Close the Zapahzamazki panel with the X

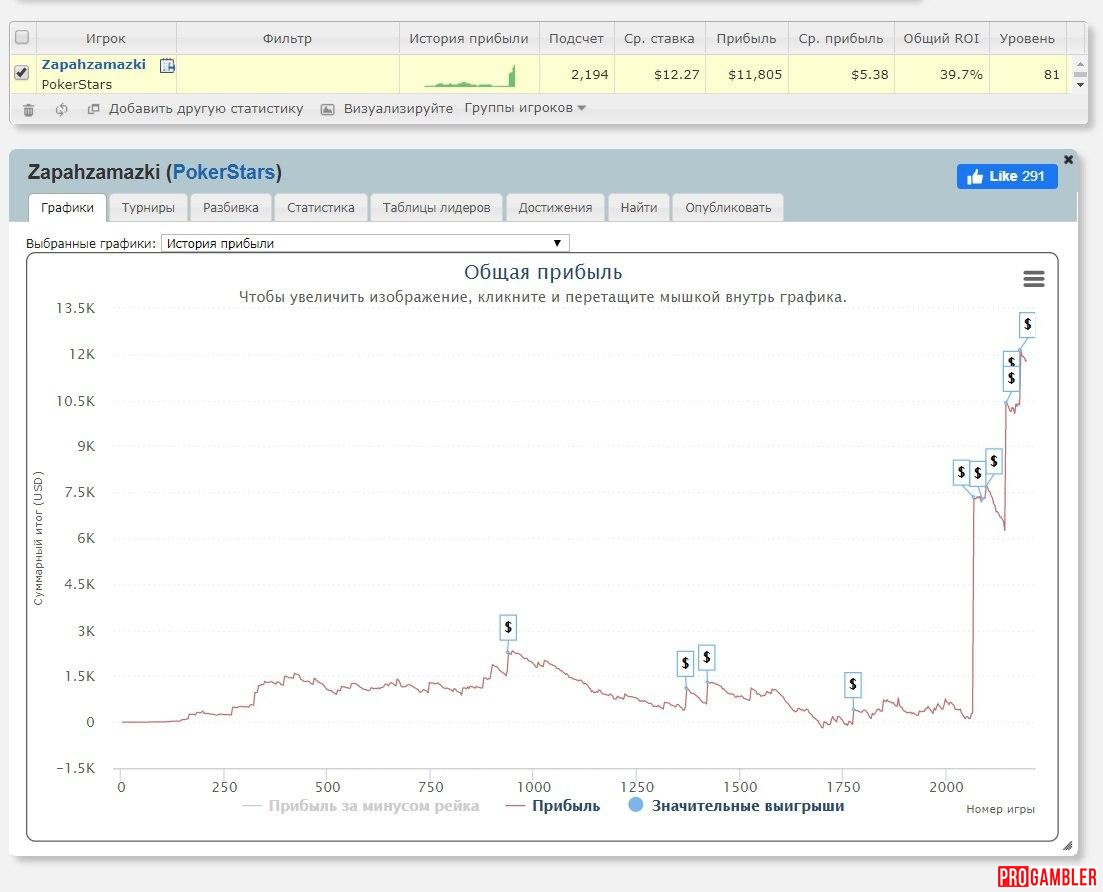[x=1068, y=160]
